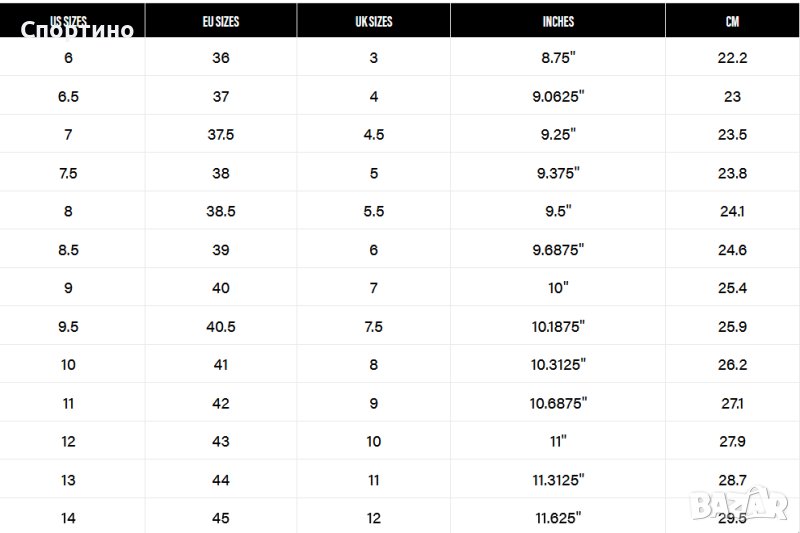This screenshot has width=800, height=533.
Task: Click the 25.4 cm value
Action: [x=732, y=288]
